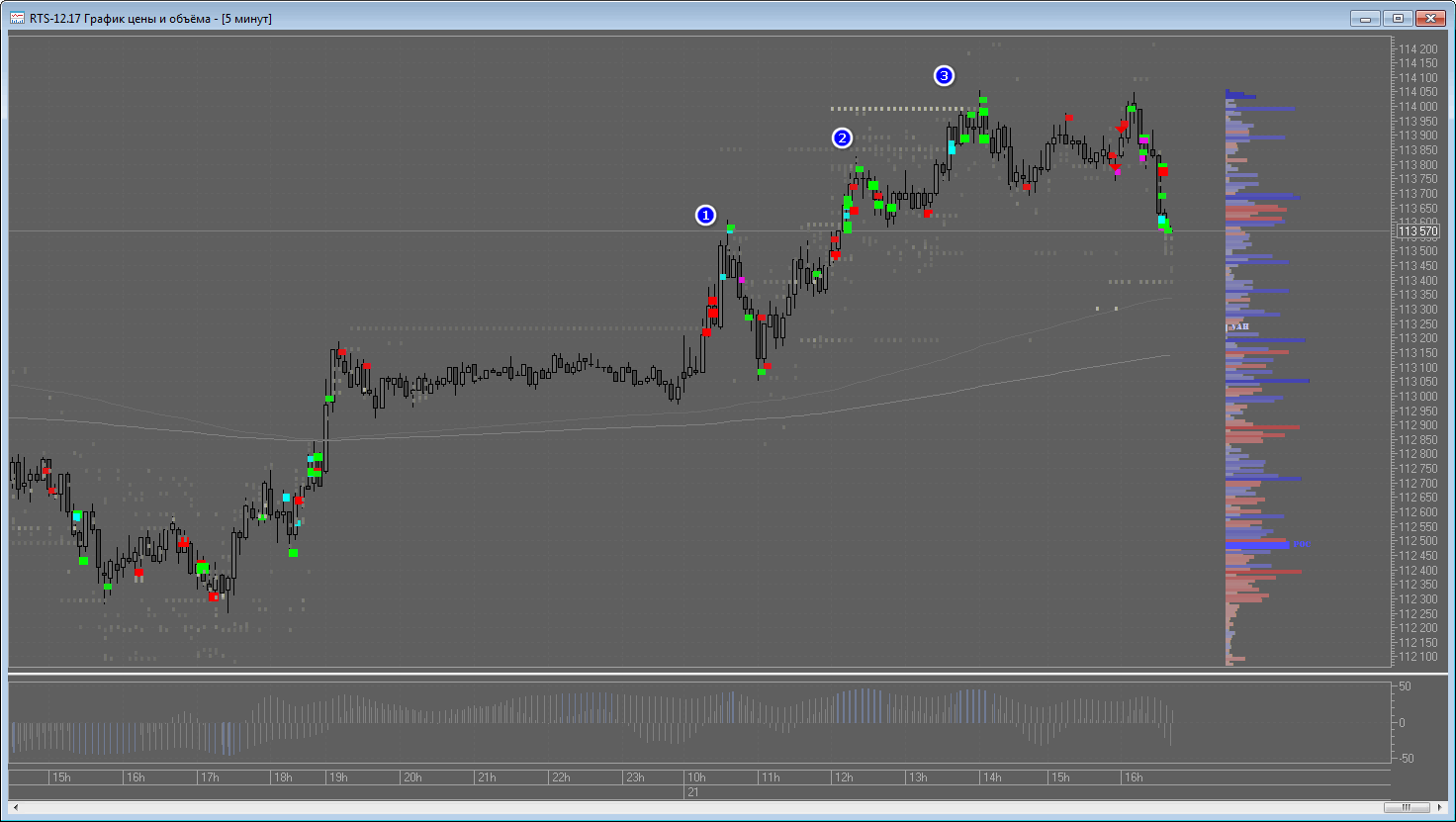The height and width of the screenshot is (822, 1456).
Task: Click the 21h time axis label
Action: (487, 777)
